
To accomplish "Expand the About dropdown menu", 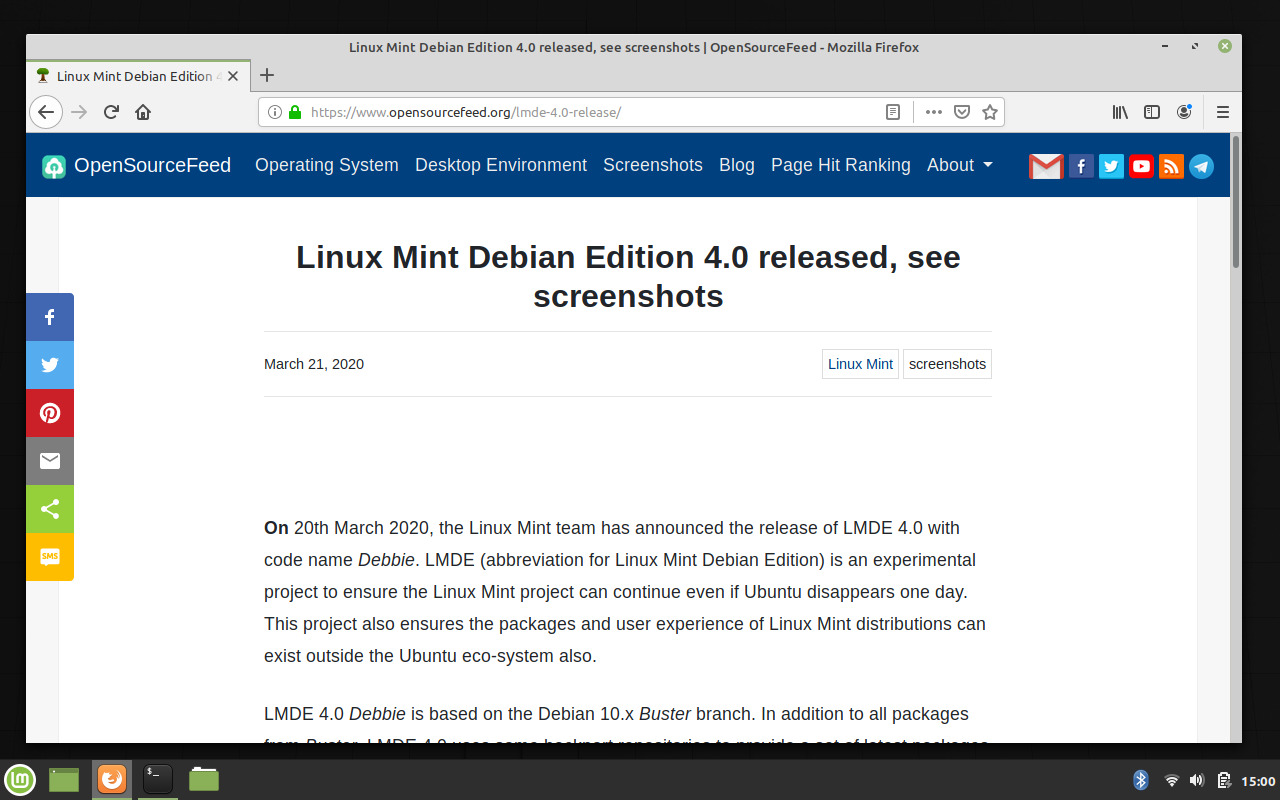I will tap(958, 165).
